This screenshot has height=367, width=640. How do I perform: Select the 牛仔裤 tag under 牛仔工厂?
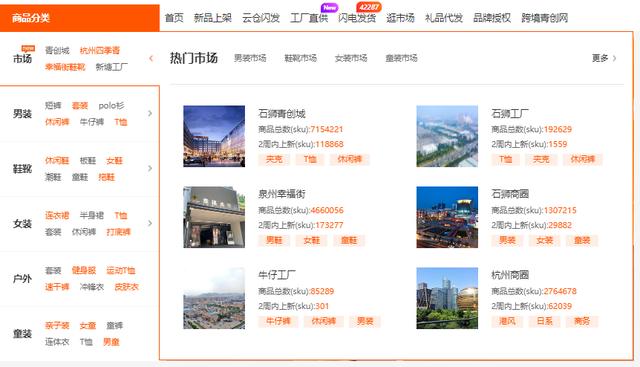pyautogui.click(x=278, y=321)
